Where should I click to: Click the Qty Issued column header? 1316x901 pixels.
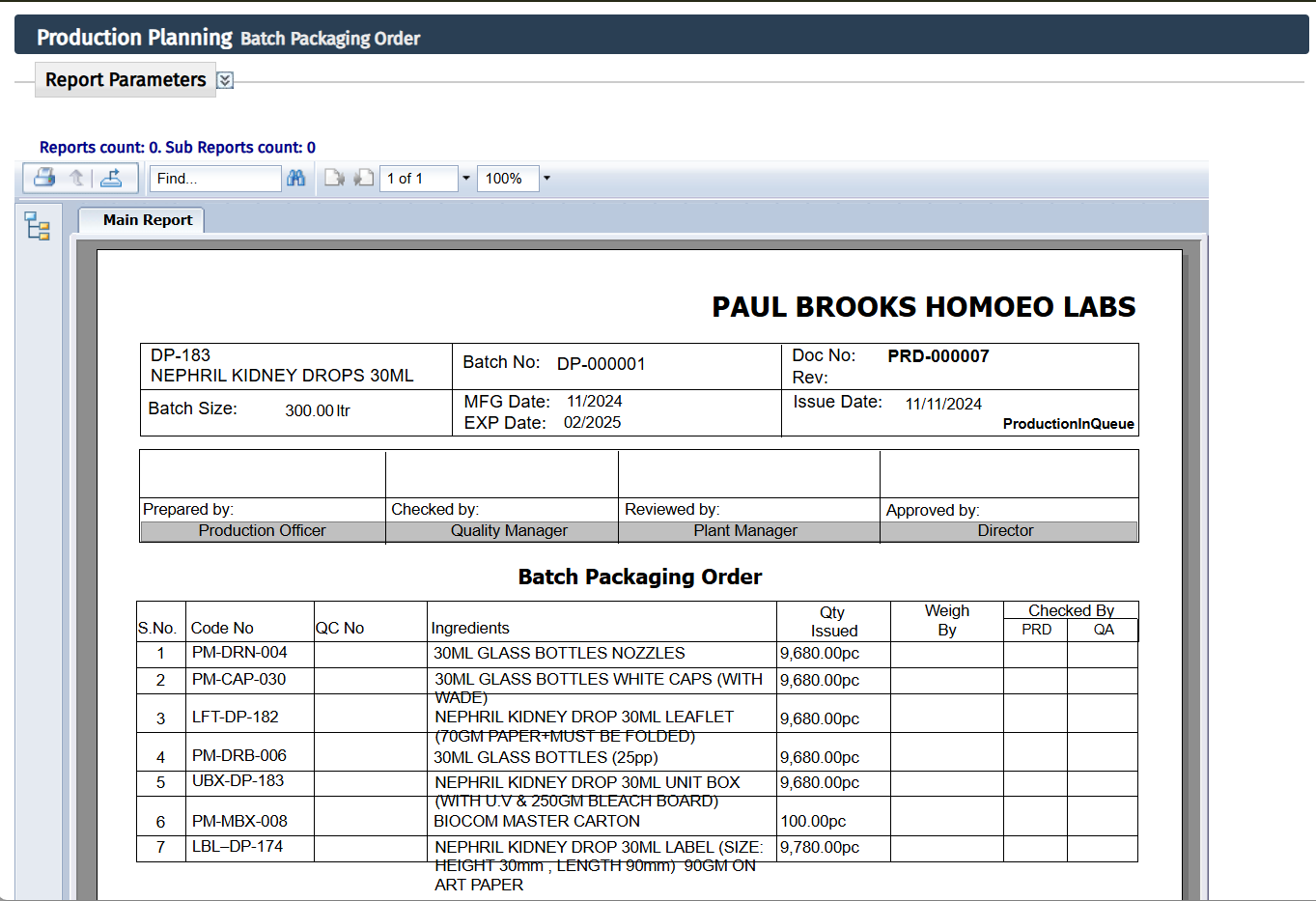[833, 622]
